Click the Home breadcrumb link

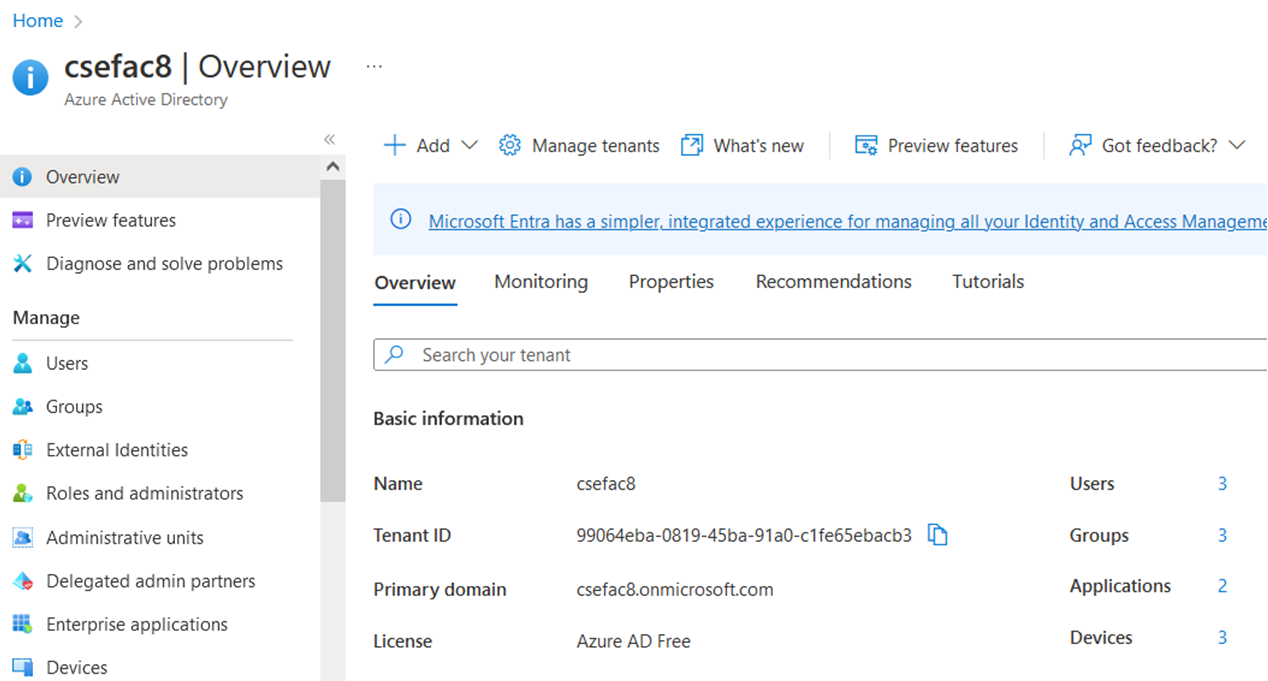click(x=37, y=20)
